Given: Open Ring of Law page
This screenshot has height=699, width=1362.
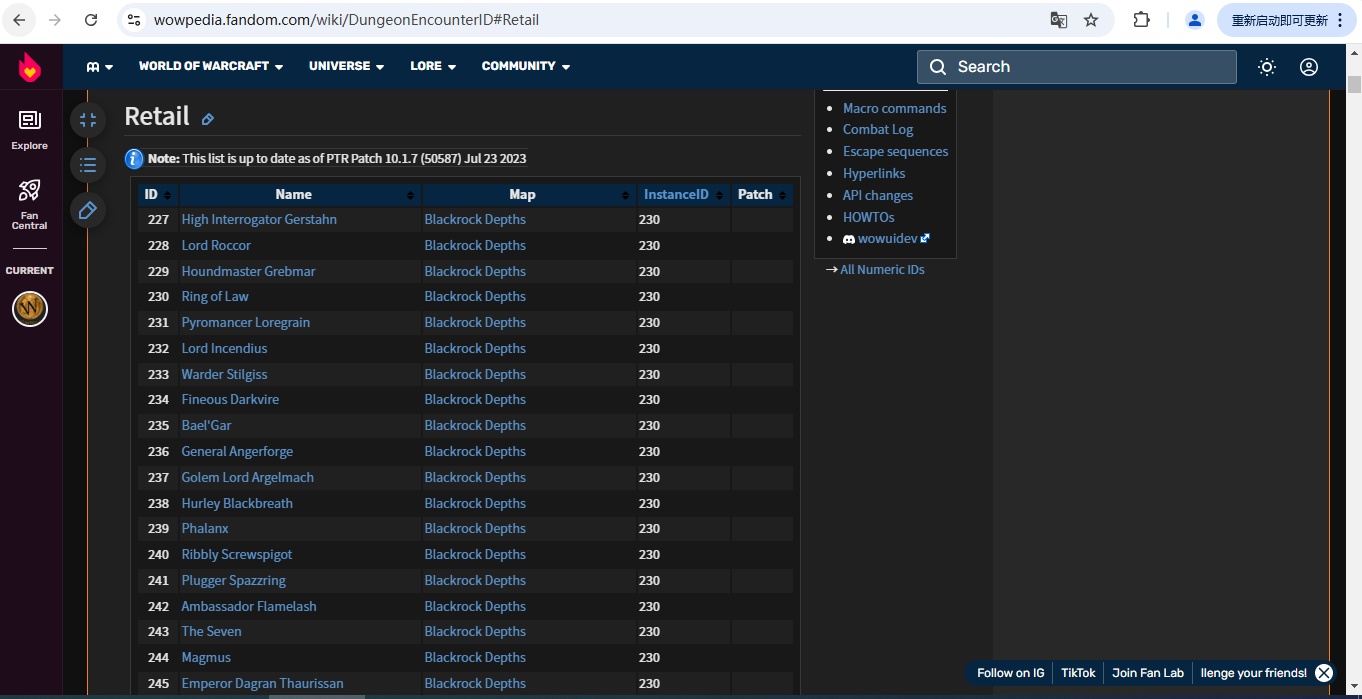Looking at the screenshot, I should pos(215,296).
